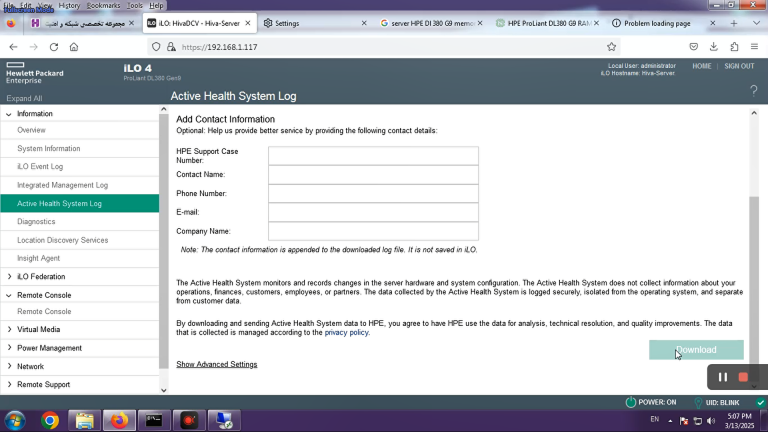Show hidden tray icons arrow
The height and width of the screenshot is (432, 768).
click(x=670, y=421)
